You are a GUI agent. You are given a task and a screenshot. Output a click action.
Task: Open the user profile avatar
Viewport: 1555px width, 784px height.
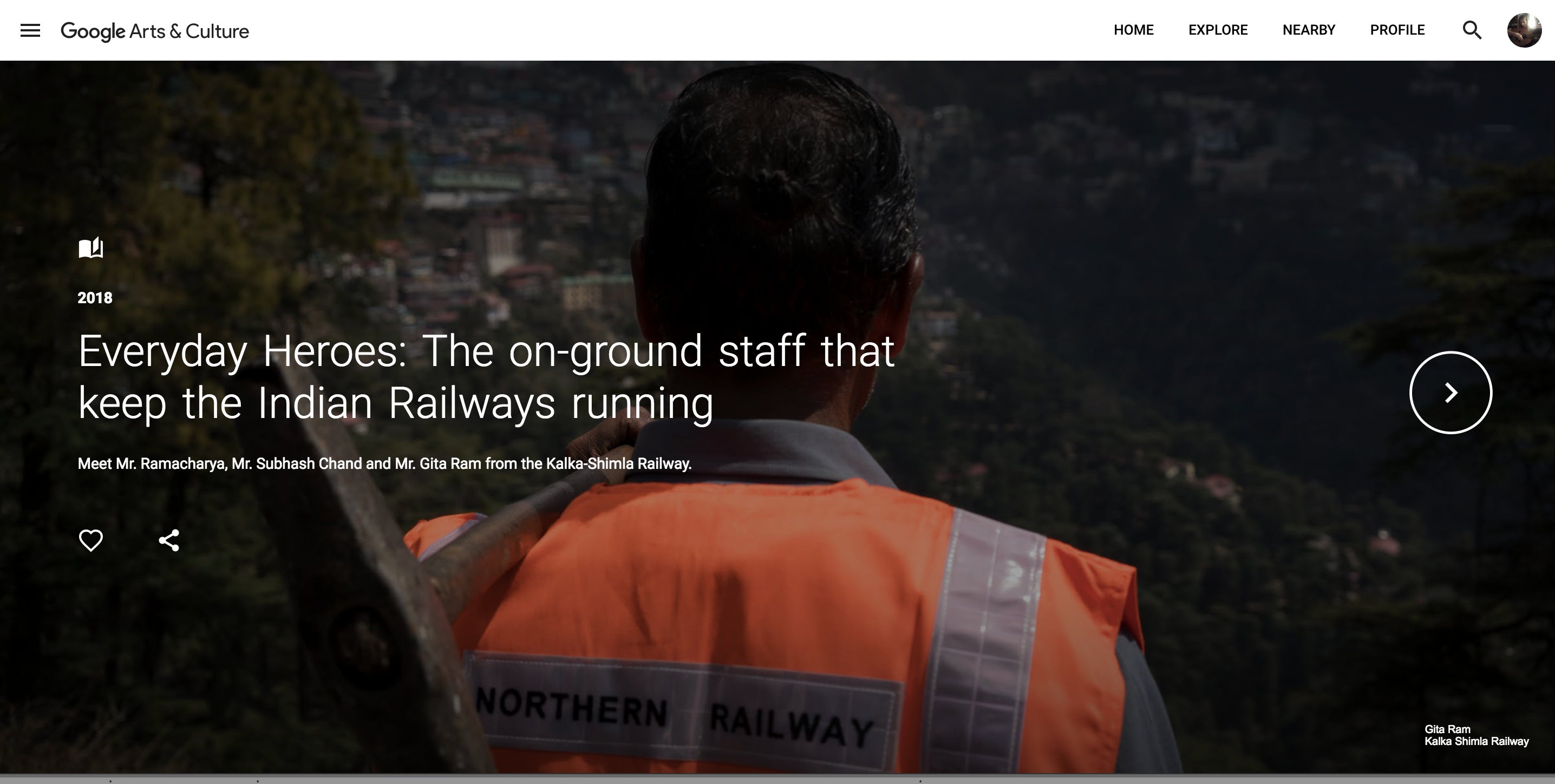coord(1524,30)
